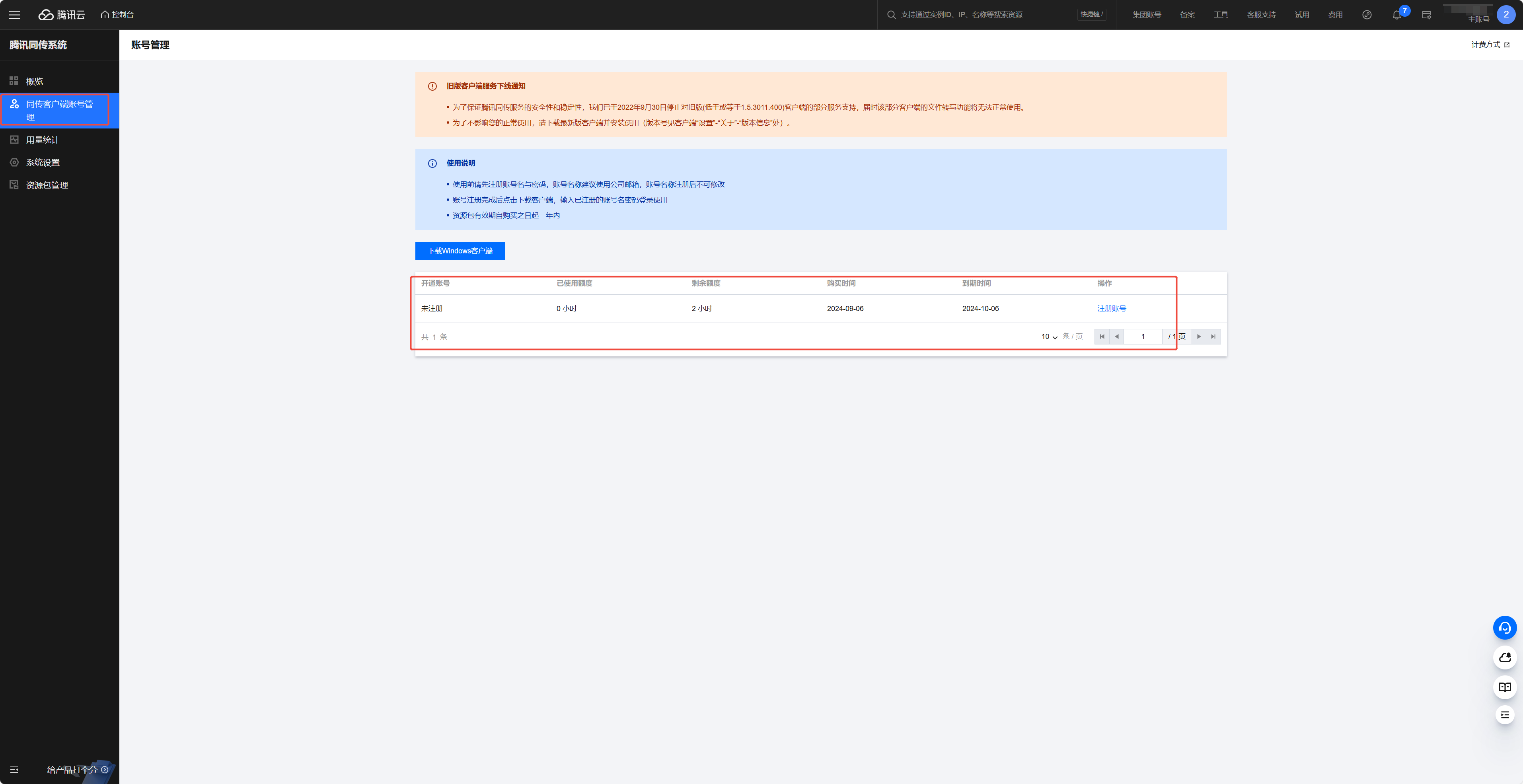Viewport: 1523px width, 784px height.
Task: Open 系统设置 in the sidebar
Action: coord(43,162)
